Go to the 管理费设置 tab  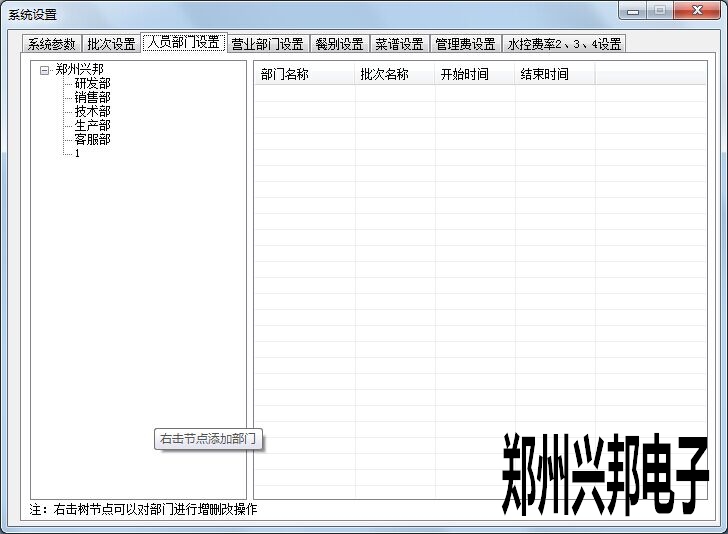point(466,44)
